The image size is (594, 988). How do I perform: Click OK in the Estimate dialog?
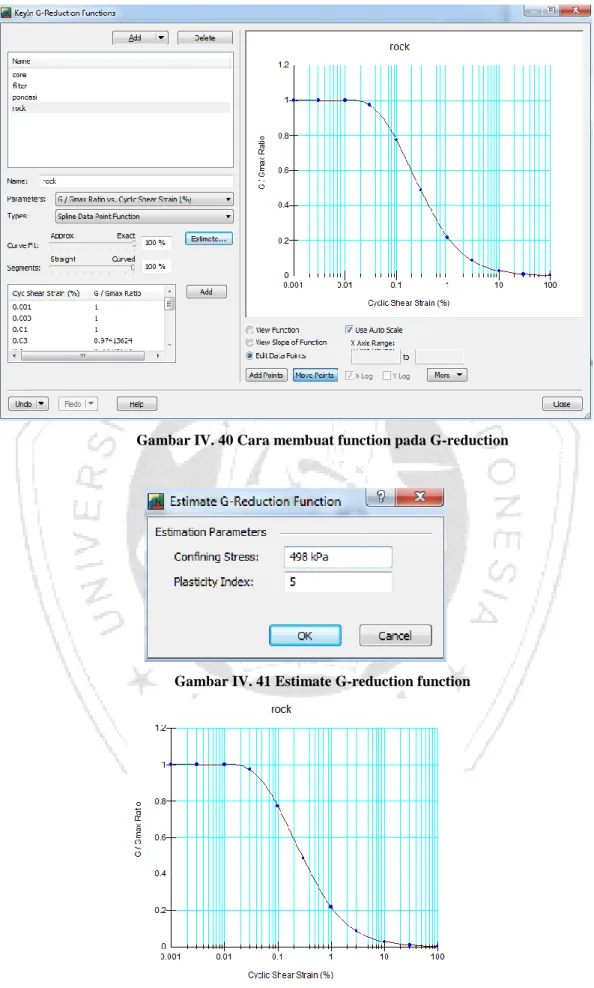point(305,636)
